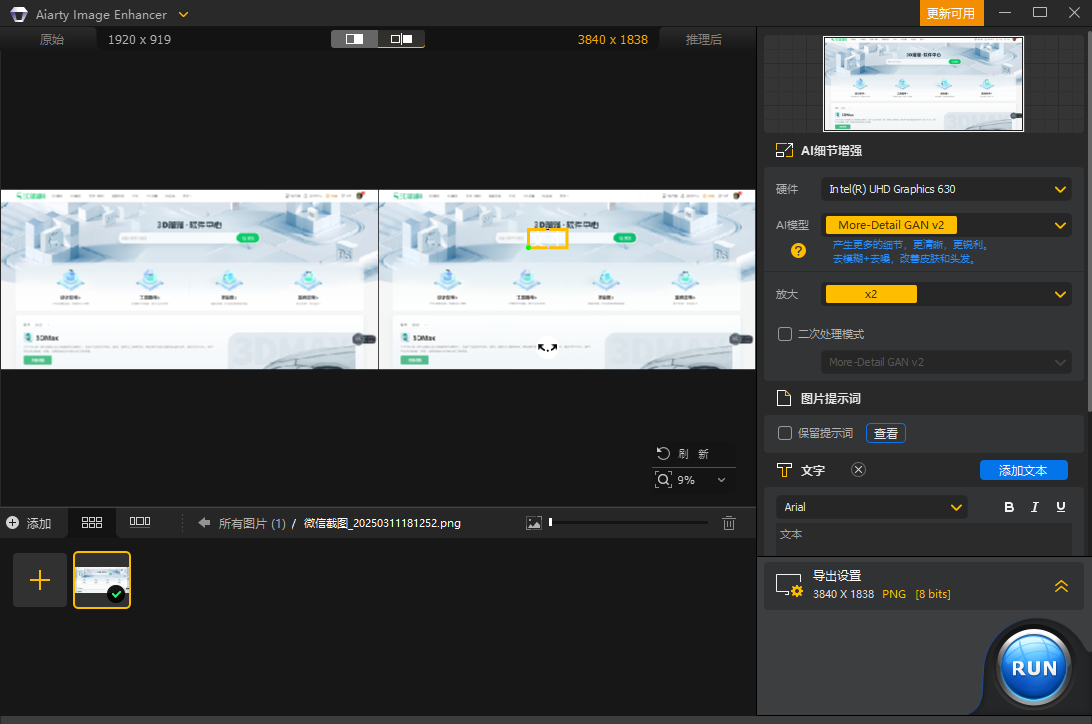Click the 文字 text tool icon
This screenshot has height=724, width=1092.
(x=784, y=471)
